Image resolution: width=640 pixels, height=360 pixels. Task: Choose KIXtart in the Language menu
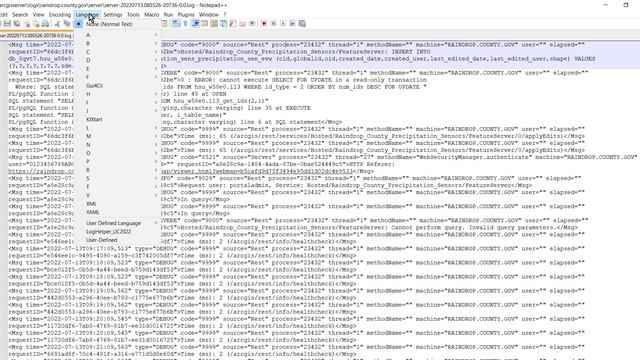pyautogui.click(x=118, y=120)
